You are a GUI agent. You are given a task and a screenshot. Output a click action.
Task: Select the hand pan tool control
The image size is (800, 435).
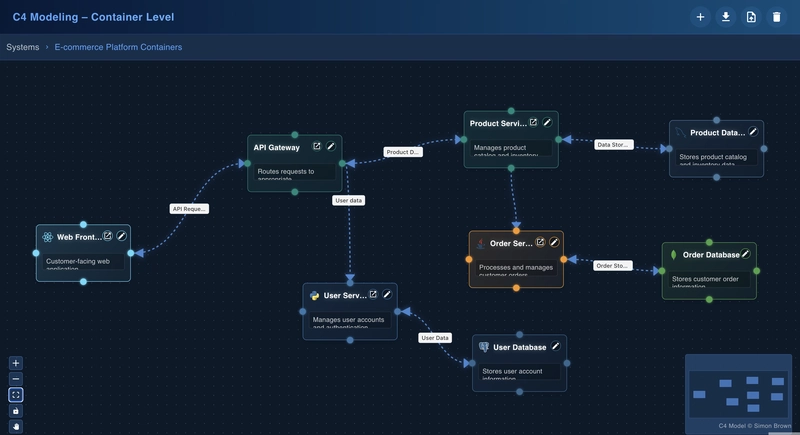point(16,426)
